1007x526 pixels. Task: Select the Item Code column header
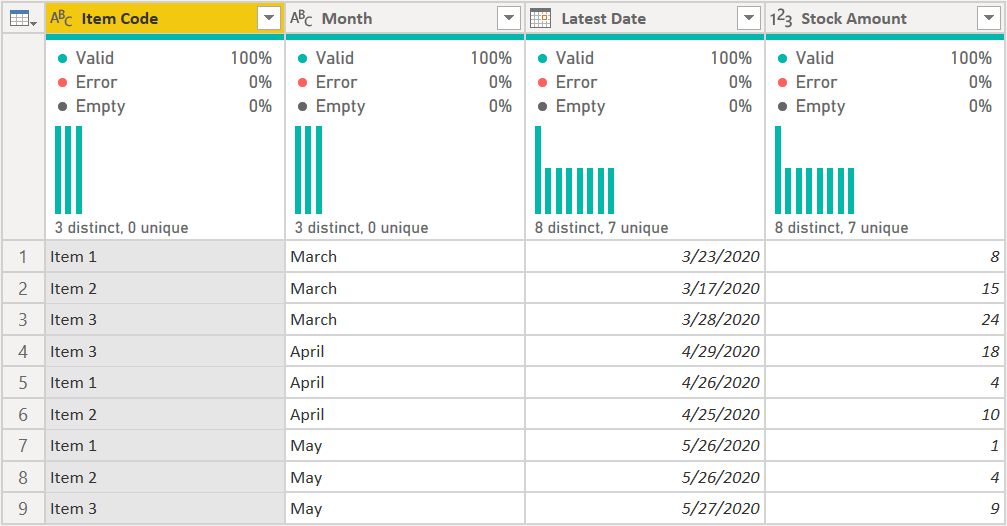[165, 18]
